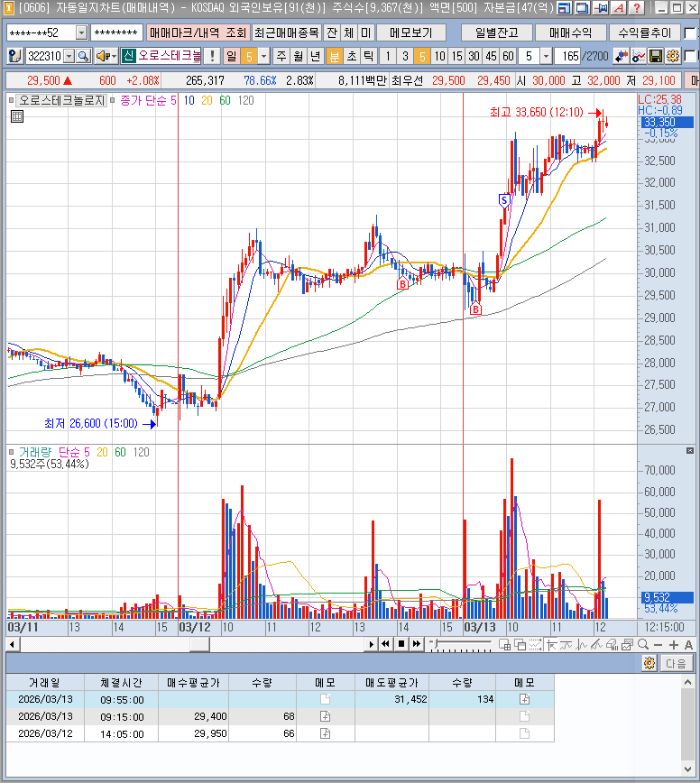The width and height of the screenshot is (700, 783).
Task: Click the pin window icon in title bar
Action: click(x=601, y=8)
